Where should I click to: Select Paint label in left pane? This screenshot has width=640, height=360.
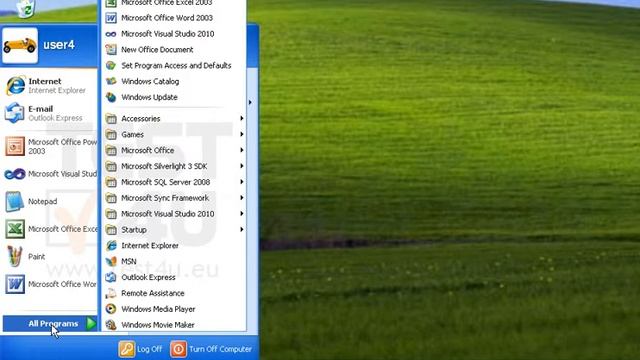pyautogui.click(x=36, y=257)
